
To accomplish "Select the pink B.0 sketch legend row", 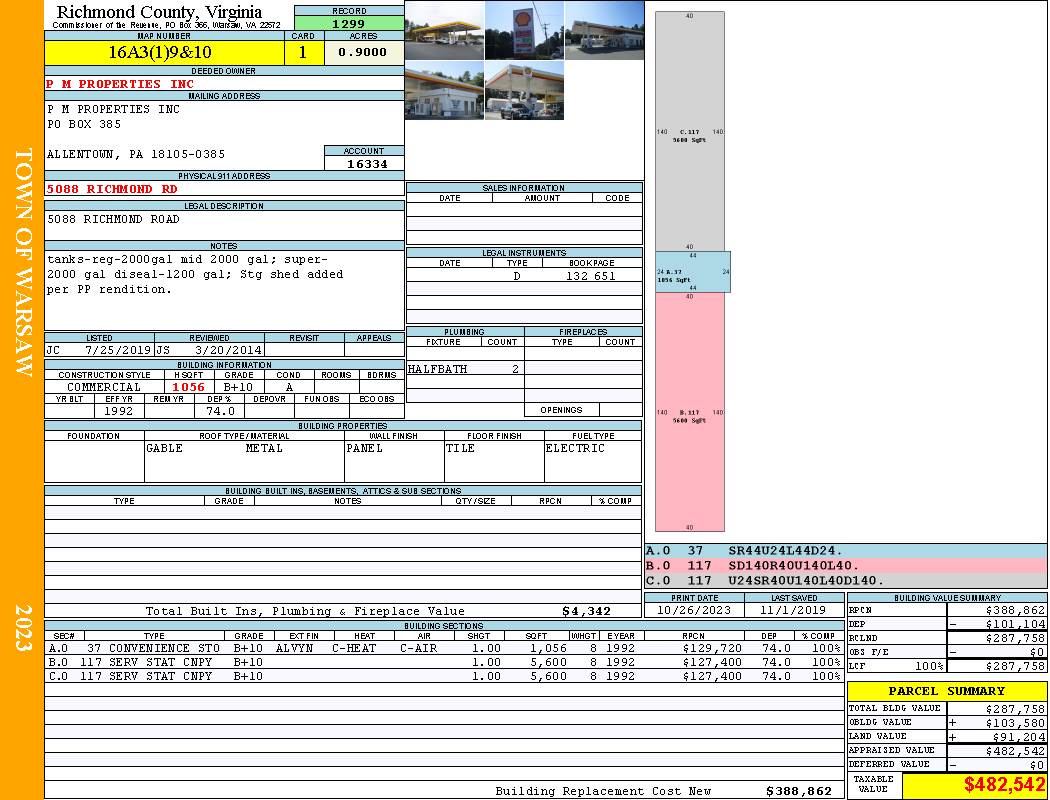I will tap(846, 566).
